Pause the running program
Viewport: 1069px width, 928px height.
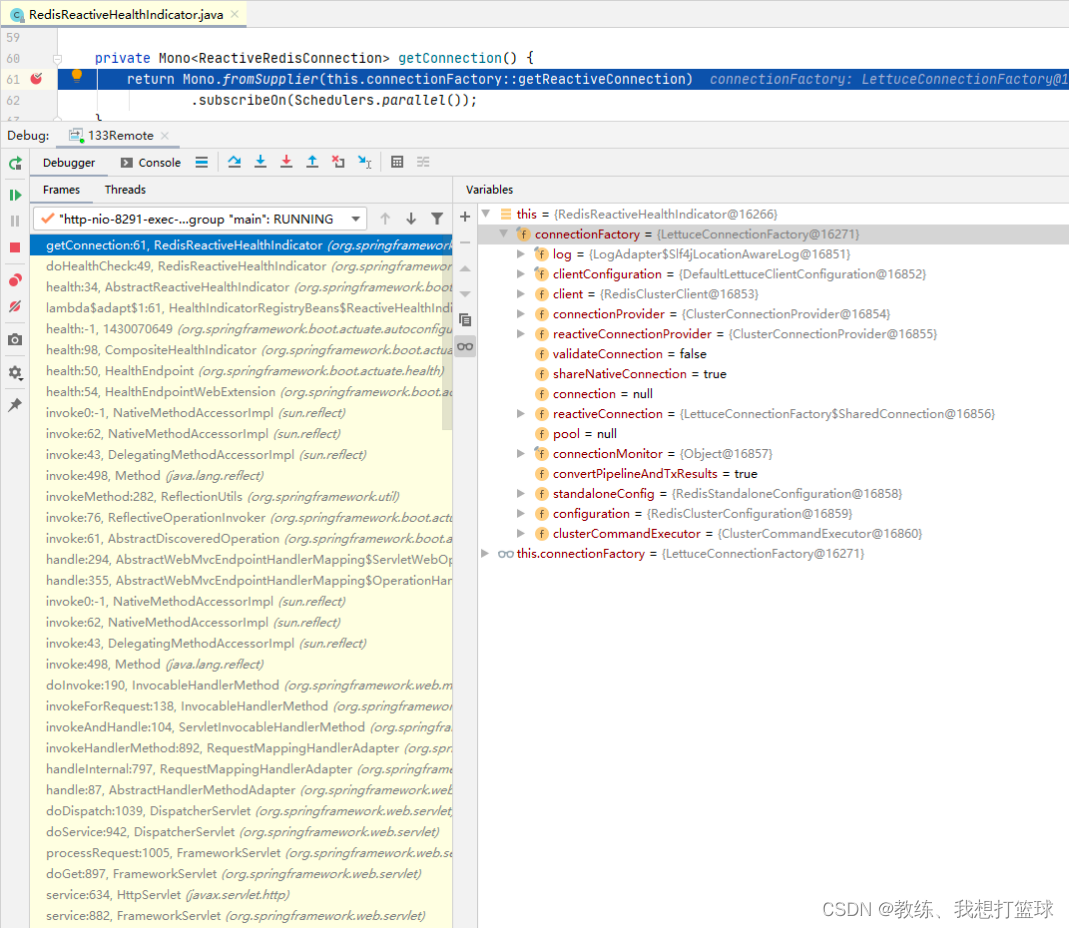tap(15, 220)
